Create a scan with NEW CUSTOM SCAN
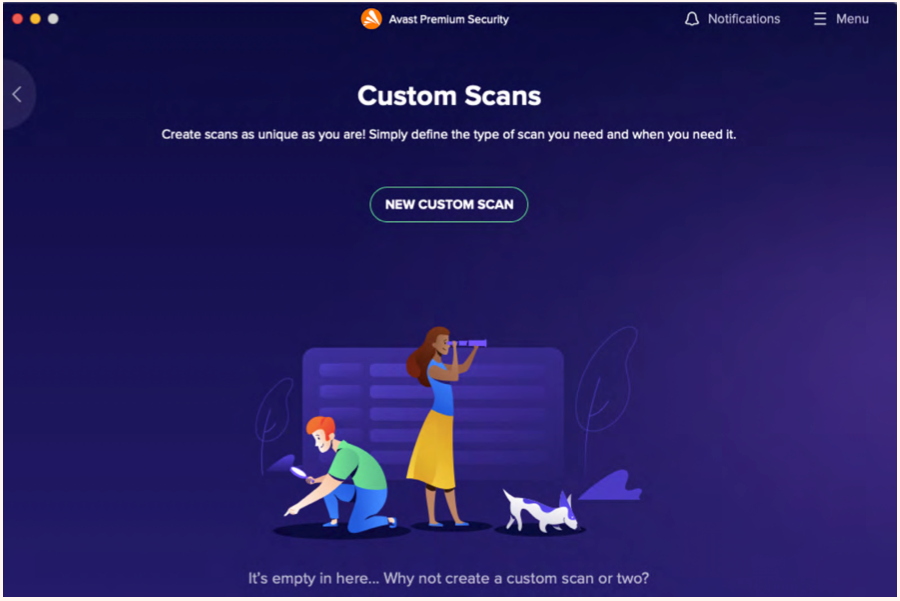The image size is (900, 601). (x=449, y=204)
